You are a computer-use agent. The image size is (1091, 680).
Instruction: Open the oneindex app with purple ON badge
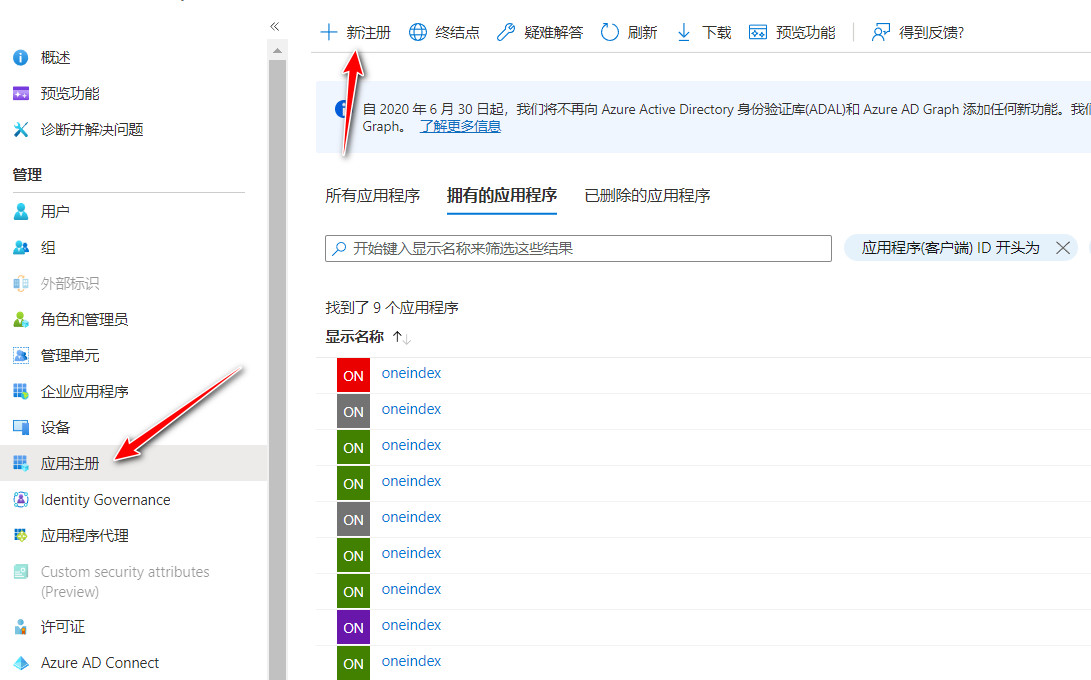(411, 625)
